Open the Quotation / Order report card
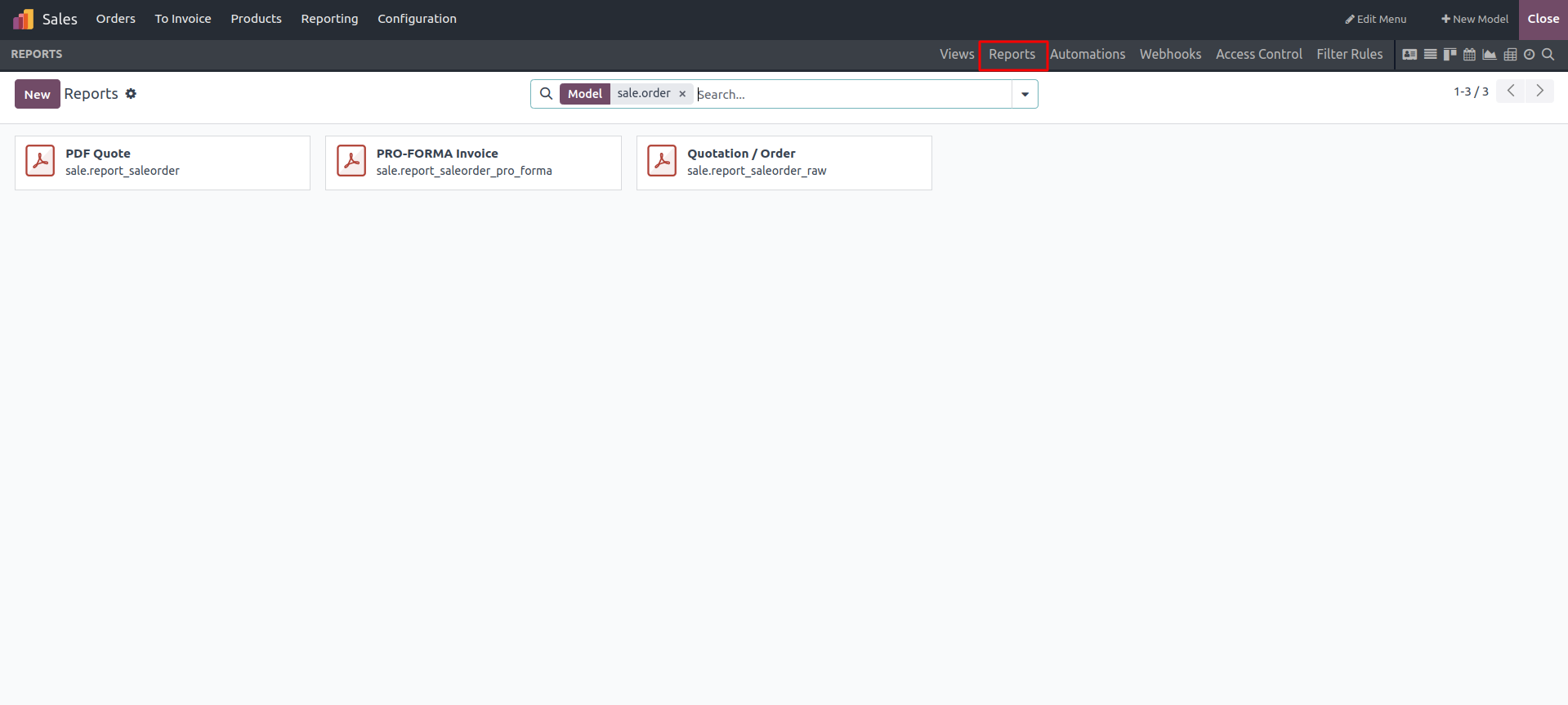The width and height of the screenshot is (1568, 705). pyautogui.click(x=784, y=163)
